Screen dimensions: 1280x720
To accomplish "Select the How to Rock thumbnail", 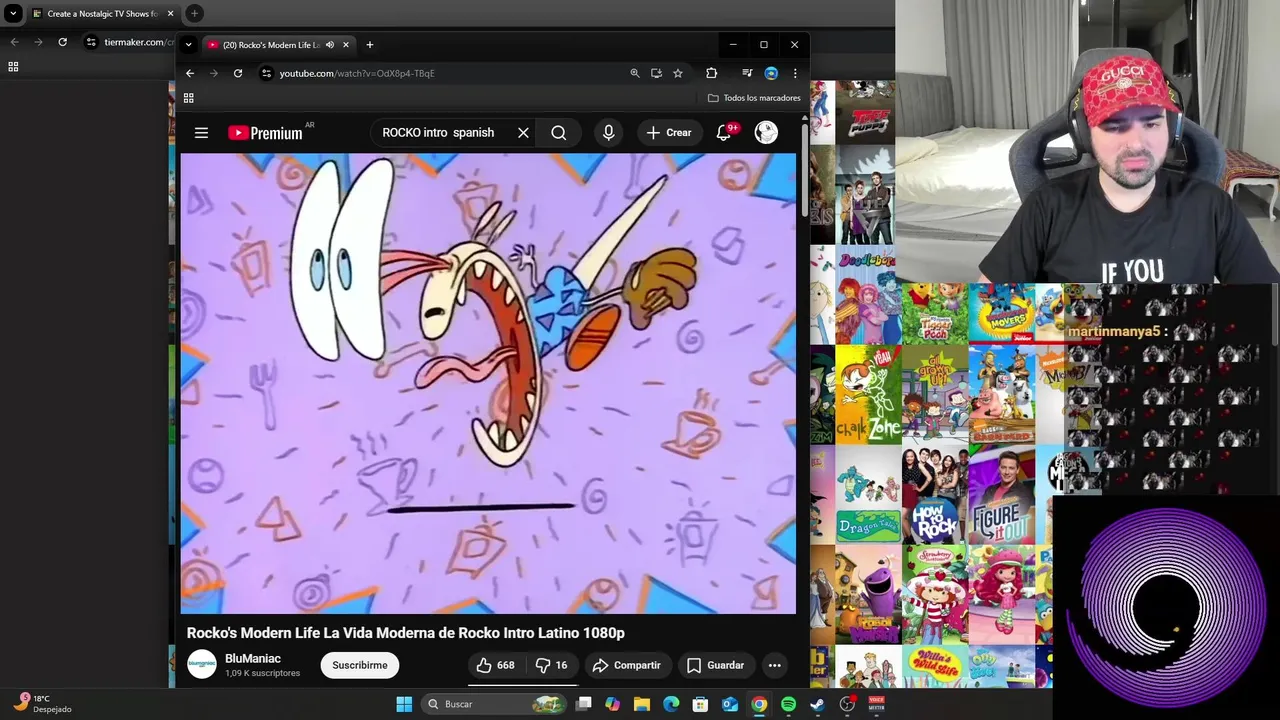I will [x=935, y=495].
